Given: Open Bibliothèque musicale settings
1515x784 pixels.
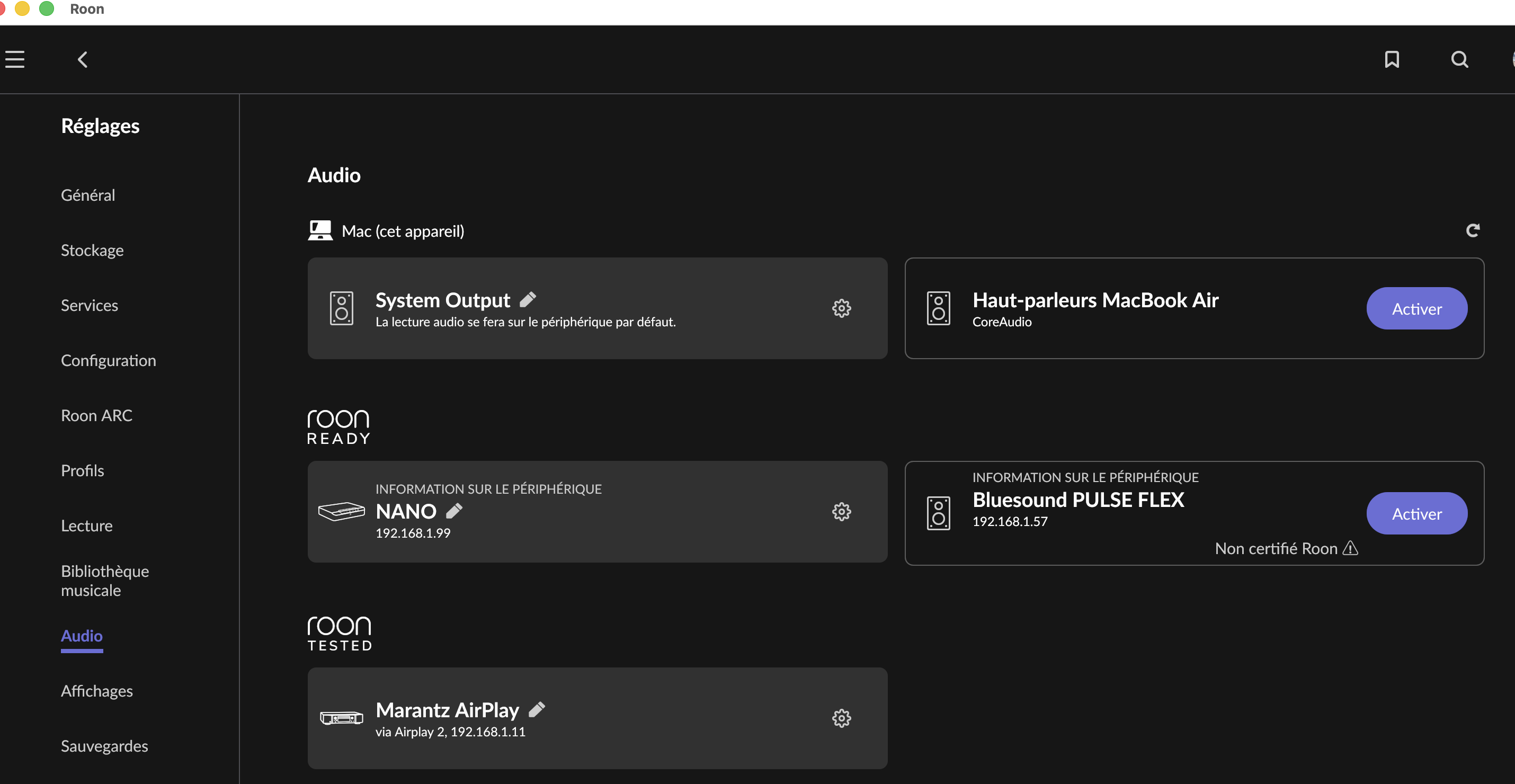Looking at the screenshot, I should [105, 581].
